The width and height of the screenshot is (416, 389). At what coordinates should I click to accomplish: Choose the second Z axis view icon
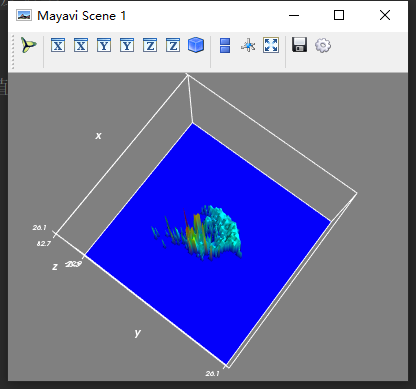pos(173,45)
